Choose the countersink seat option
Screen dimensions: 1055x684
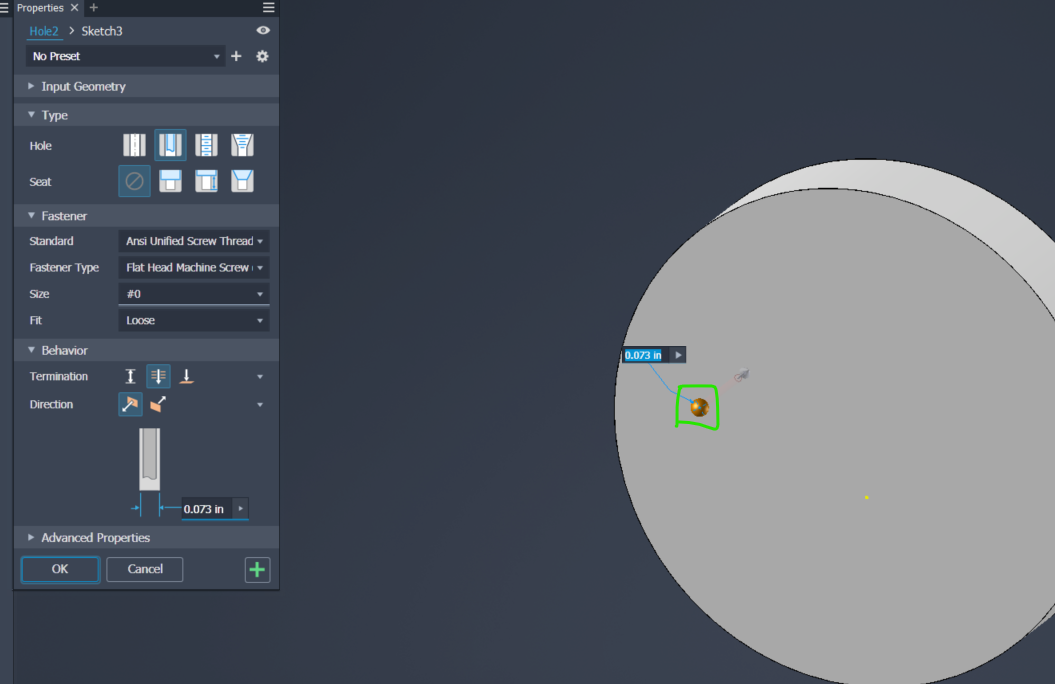point(242,181)
